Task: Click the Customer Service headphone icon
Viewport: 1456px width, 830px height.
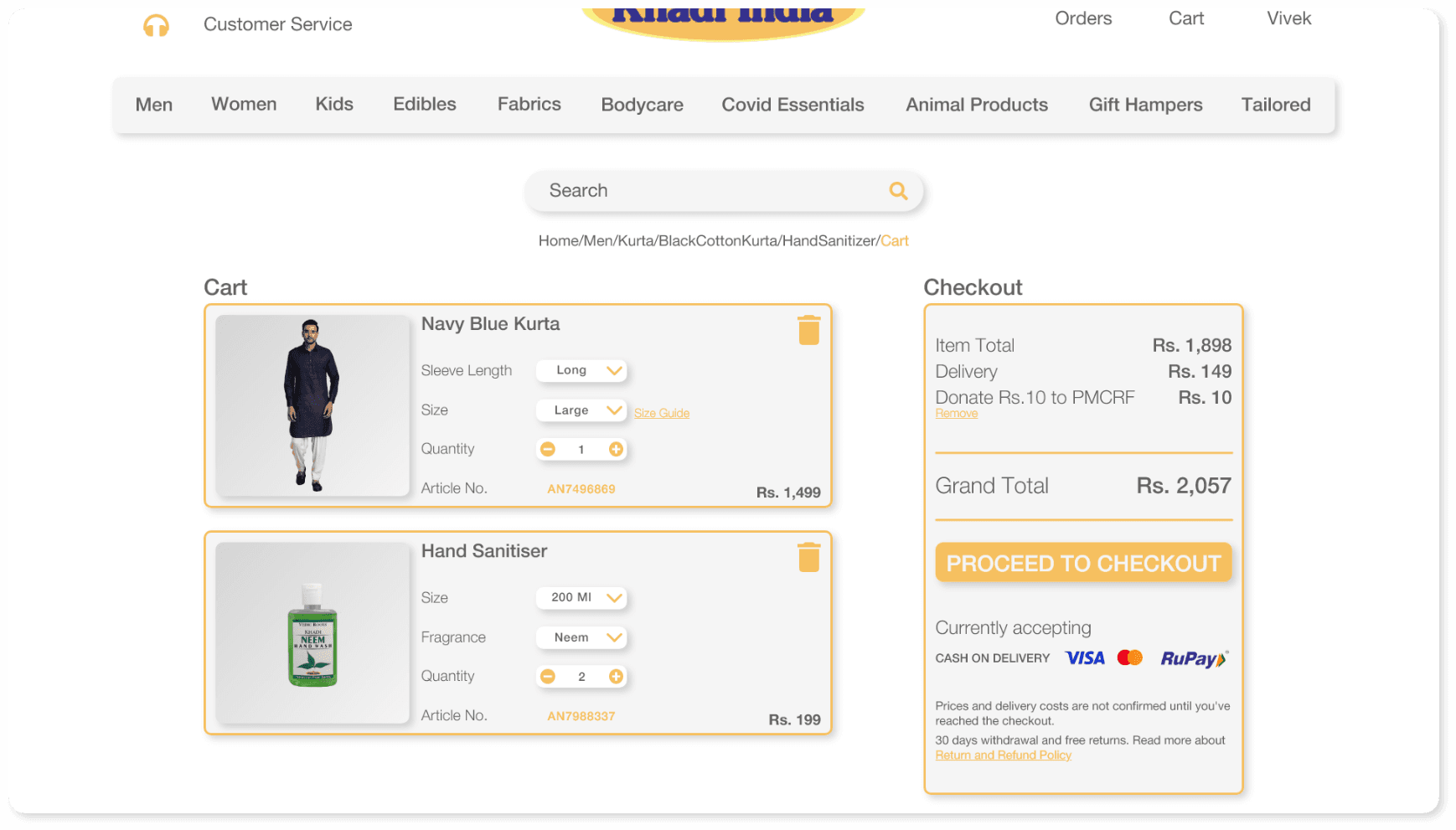Action: coord(156,26)
